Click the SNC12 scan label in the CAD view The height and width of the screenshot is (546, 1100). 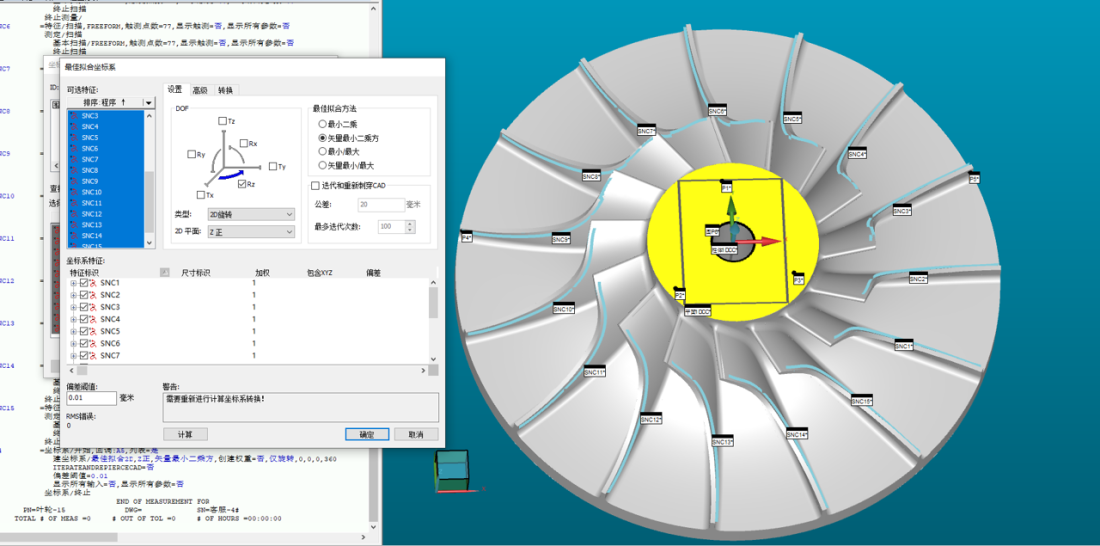(650, 420)
